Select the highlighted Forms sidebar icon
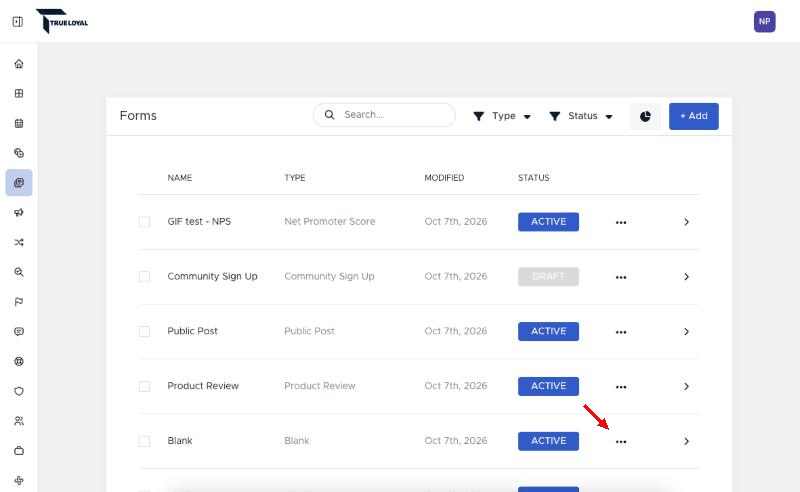Screen dimensions: 800x492 tap(19, 183)
